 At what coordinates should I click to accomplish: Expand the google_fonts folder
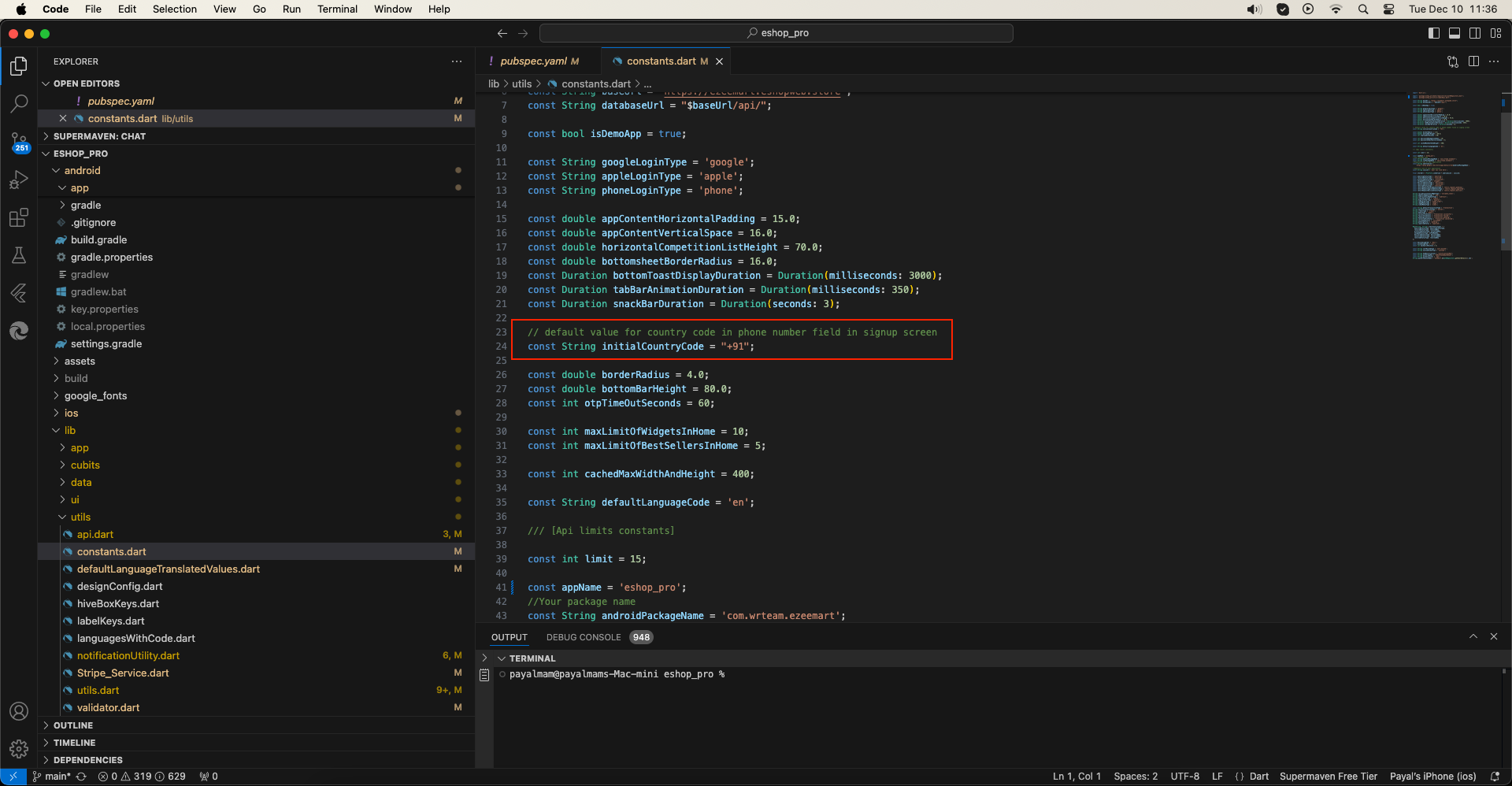click(95, 396)
